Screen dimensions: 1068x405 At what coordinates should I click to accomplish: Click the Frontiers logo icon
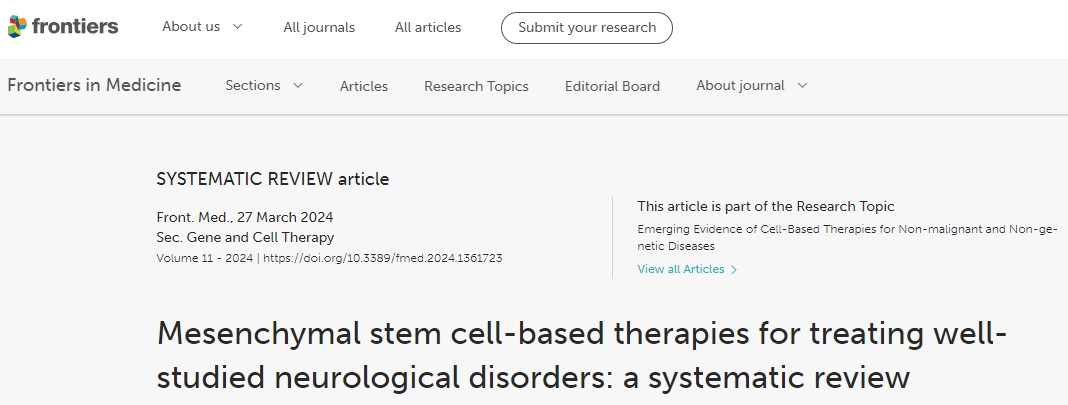pos(18,27)
